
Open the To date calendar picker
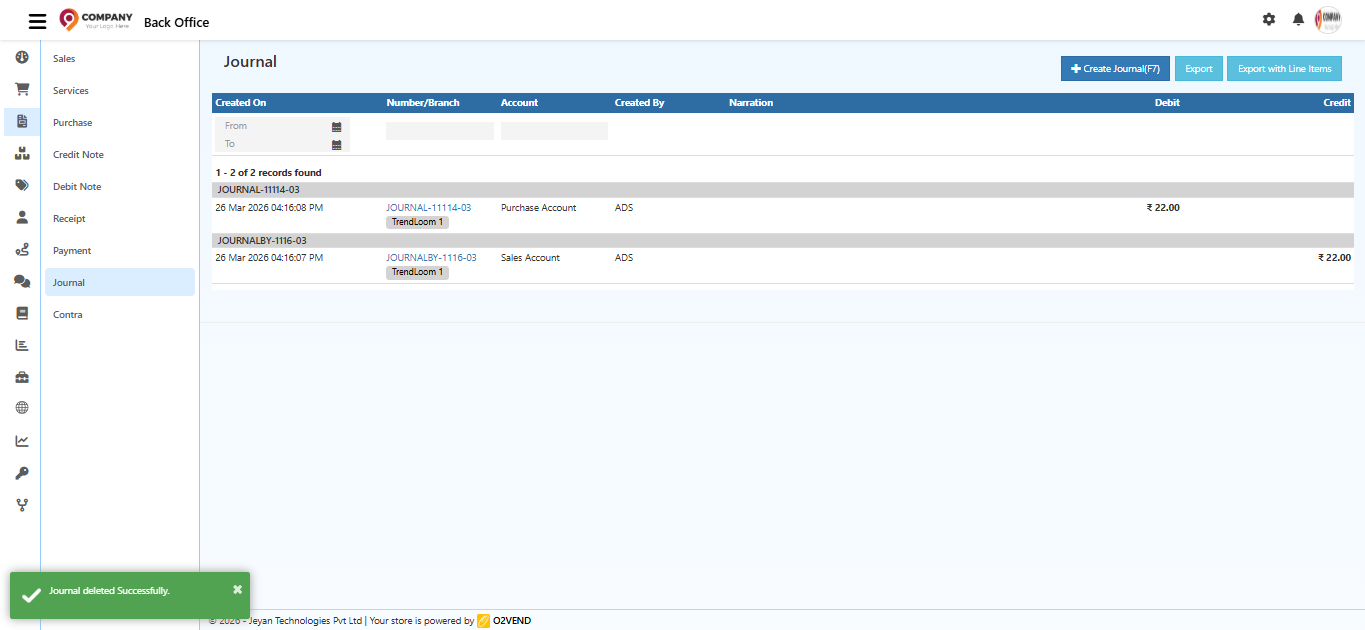(336, 145)
